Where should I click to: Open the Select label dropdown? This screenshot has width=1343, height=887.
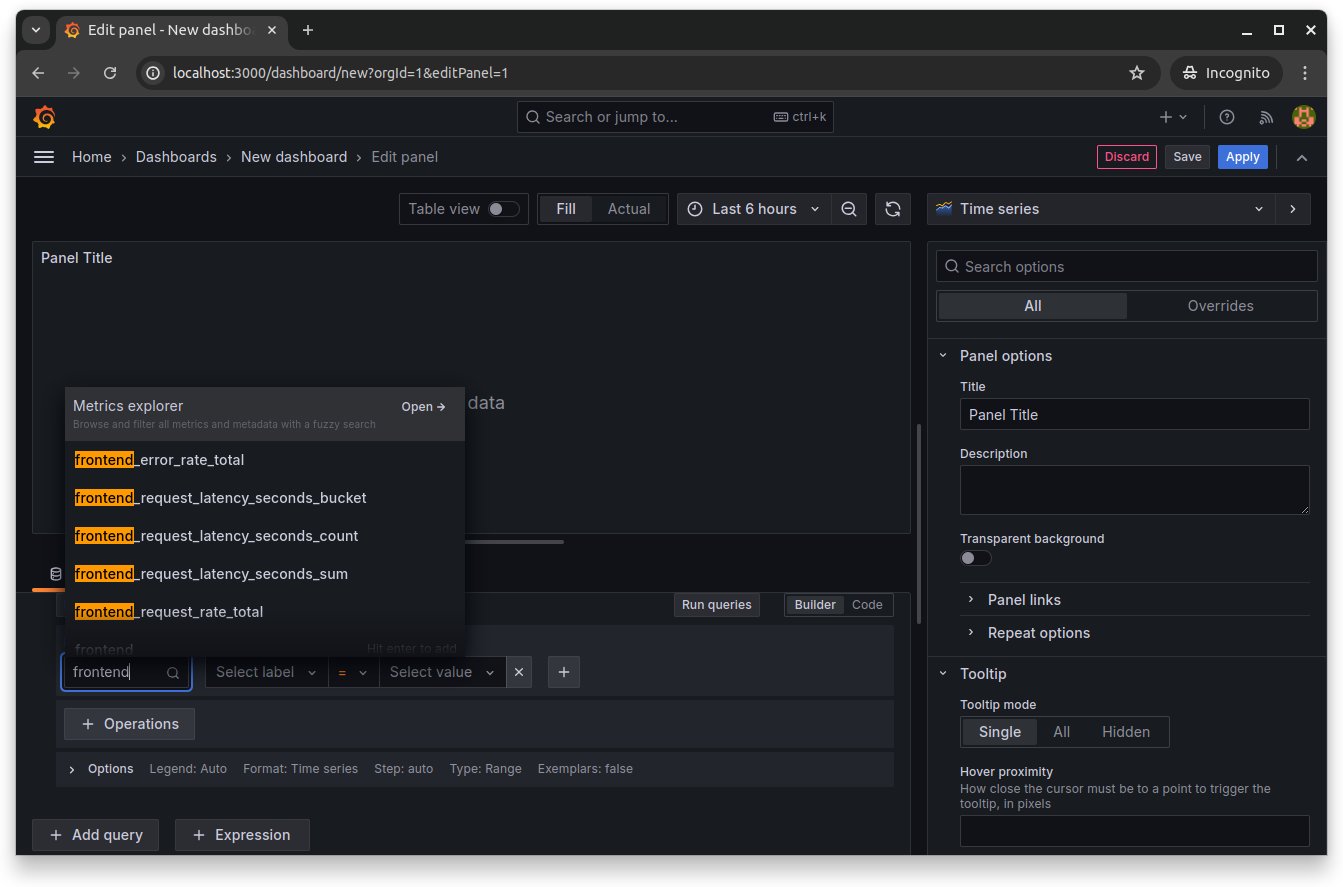coord(267,672)
